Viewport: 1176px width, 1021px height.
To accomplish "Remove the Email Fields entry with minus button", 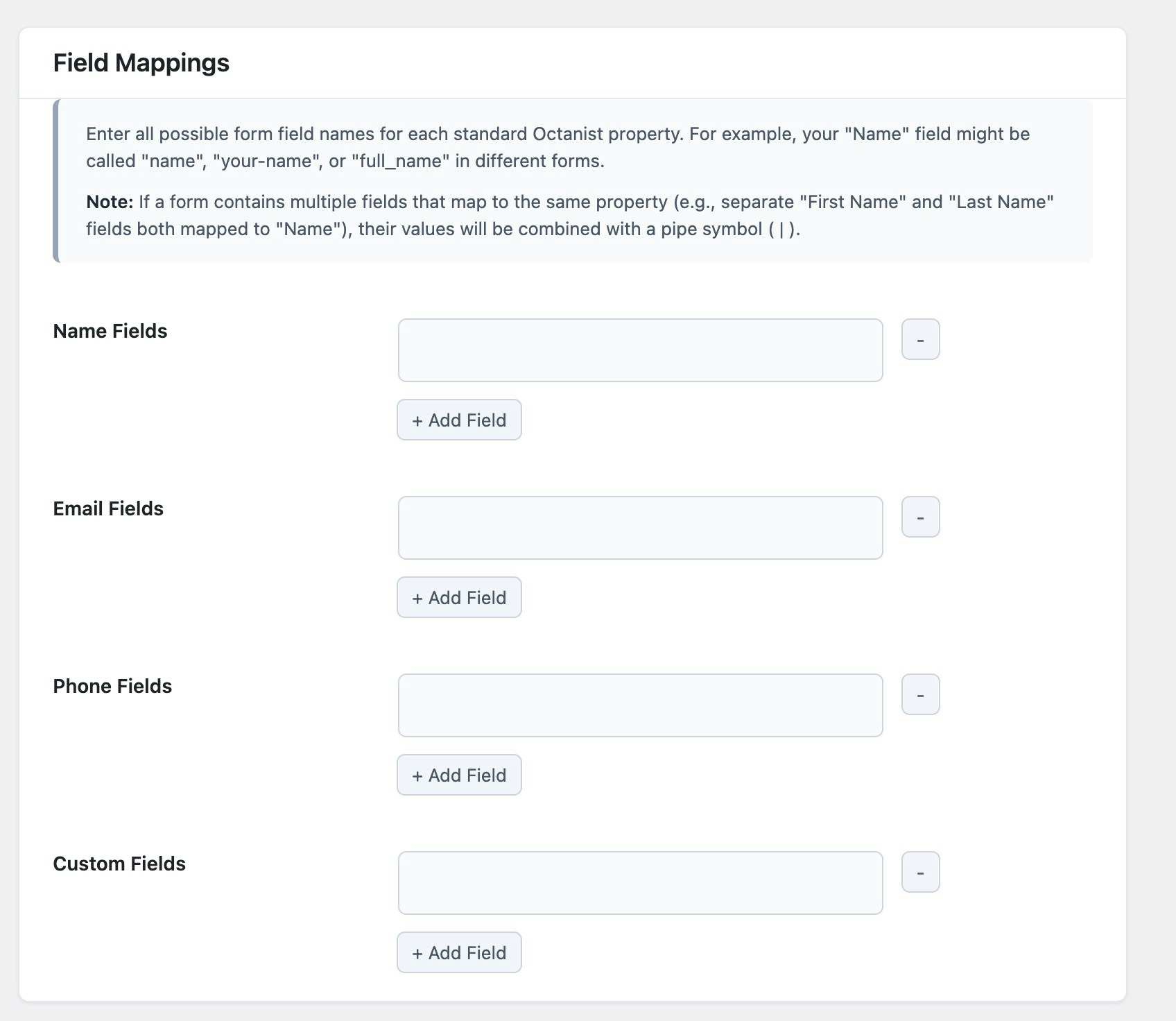I will pos(920,517).
